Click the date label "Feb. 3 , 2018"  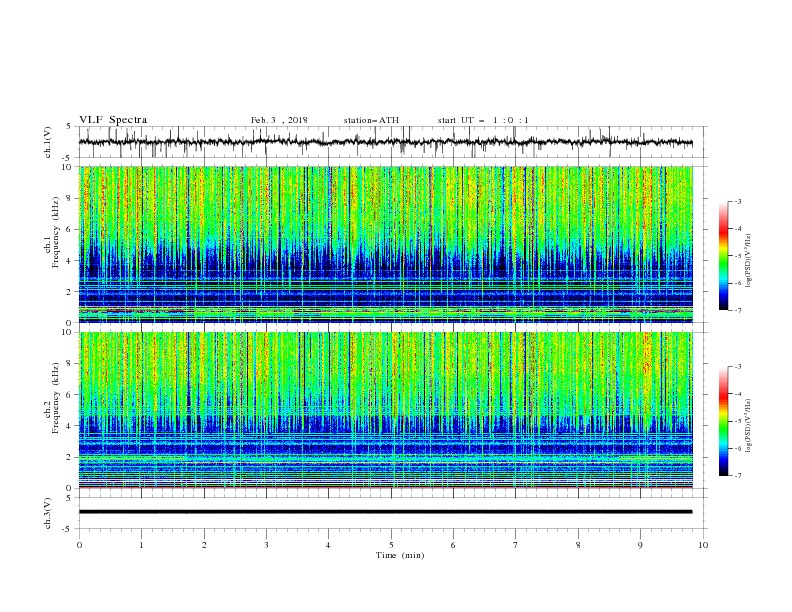(279, 120)
